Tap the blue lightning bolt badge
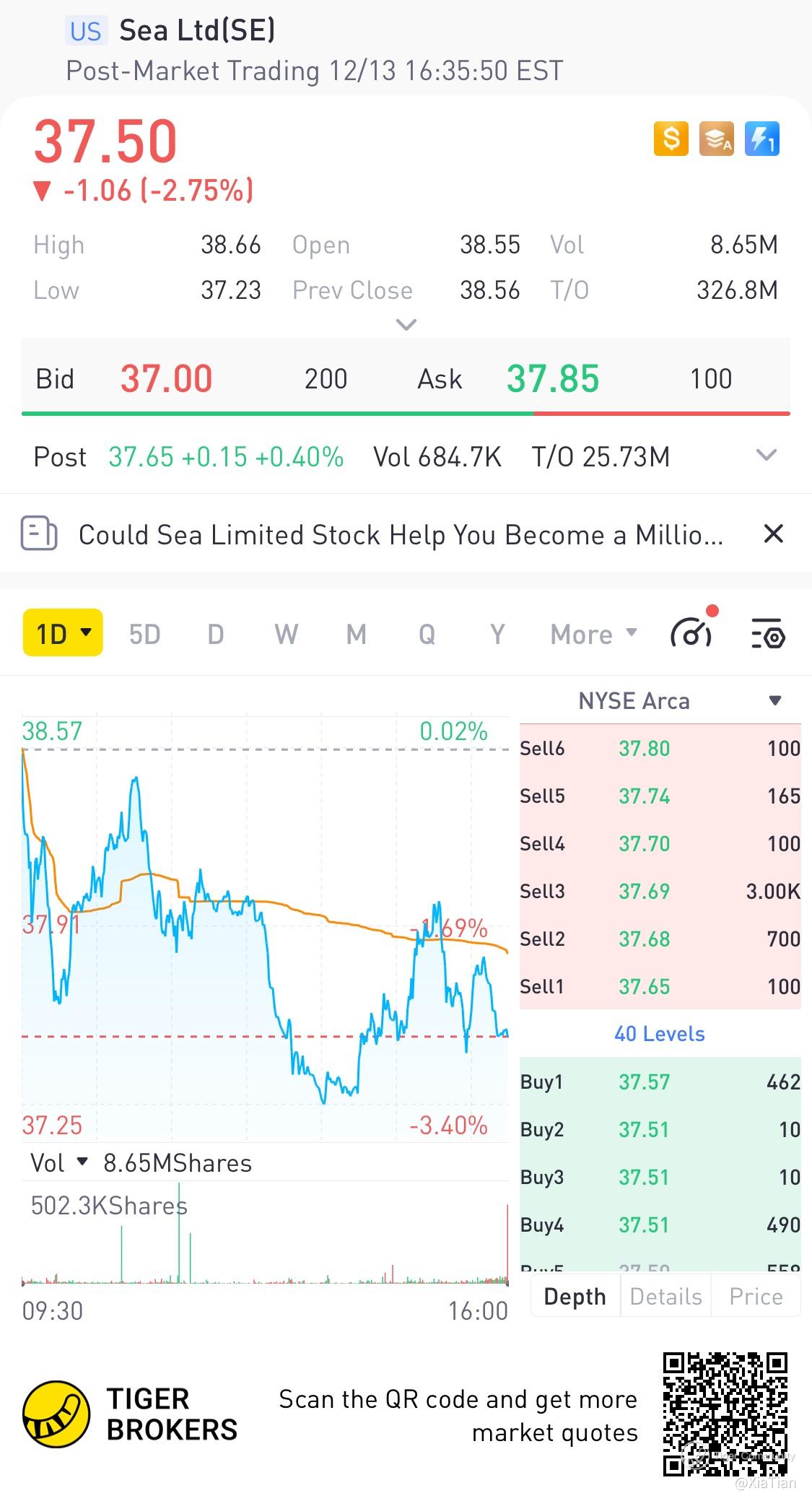The image size is (812, 1501). 762,138
